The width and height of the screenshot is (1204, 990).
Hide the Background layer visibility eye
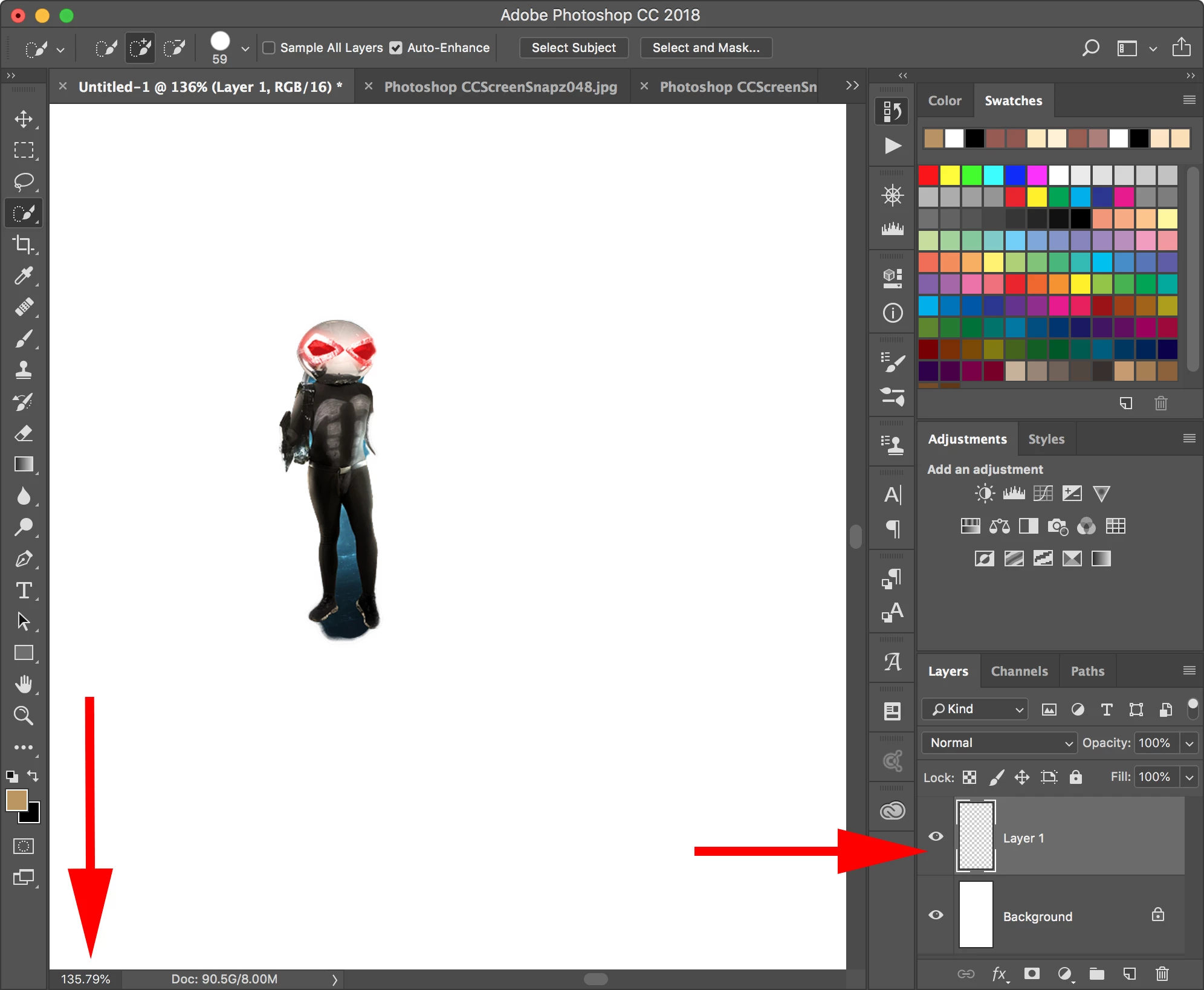(936, 915)
